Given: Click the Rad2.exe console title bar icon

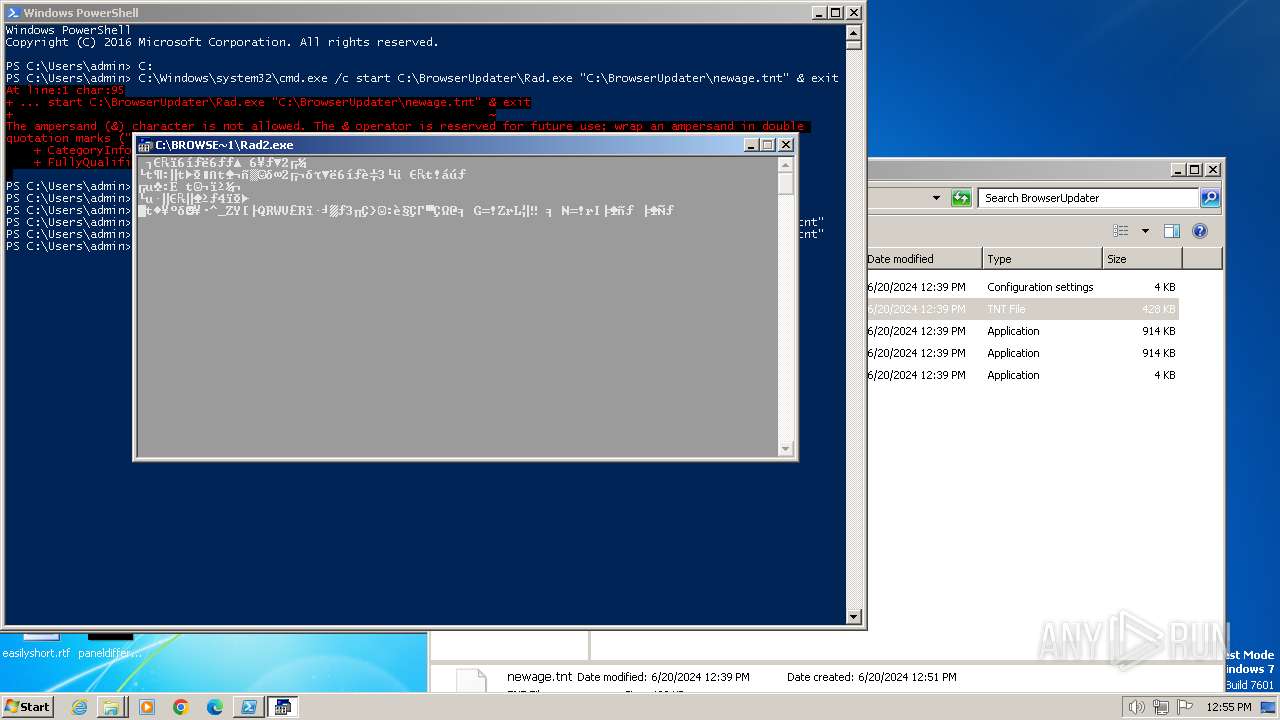Looking at the screenshot, I should click(x=145, y=145).
